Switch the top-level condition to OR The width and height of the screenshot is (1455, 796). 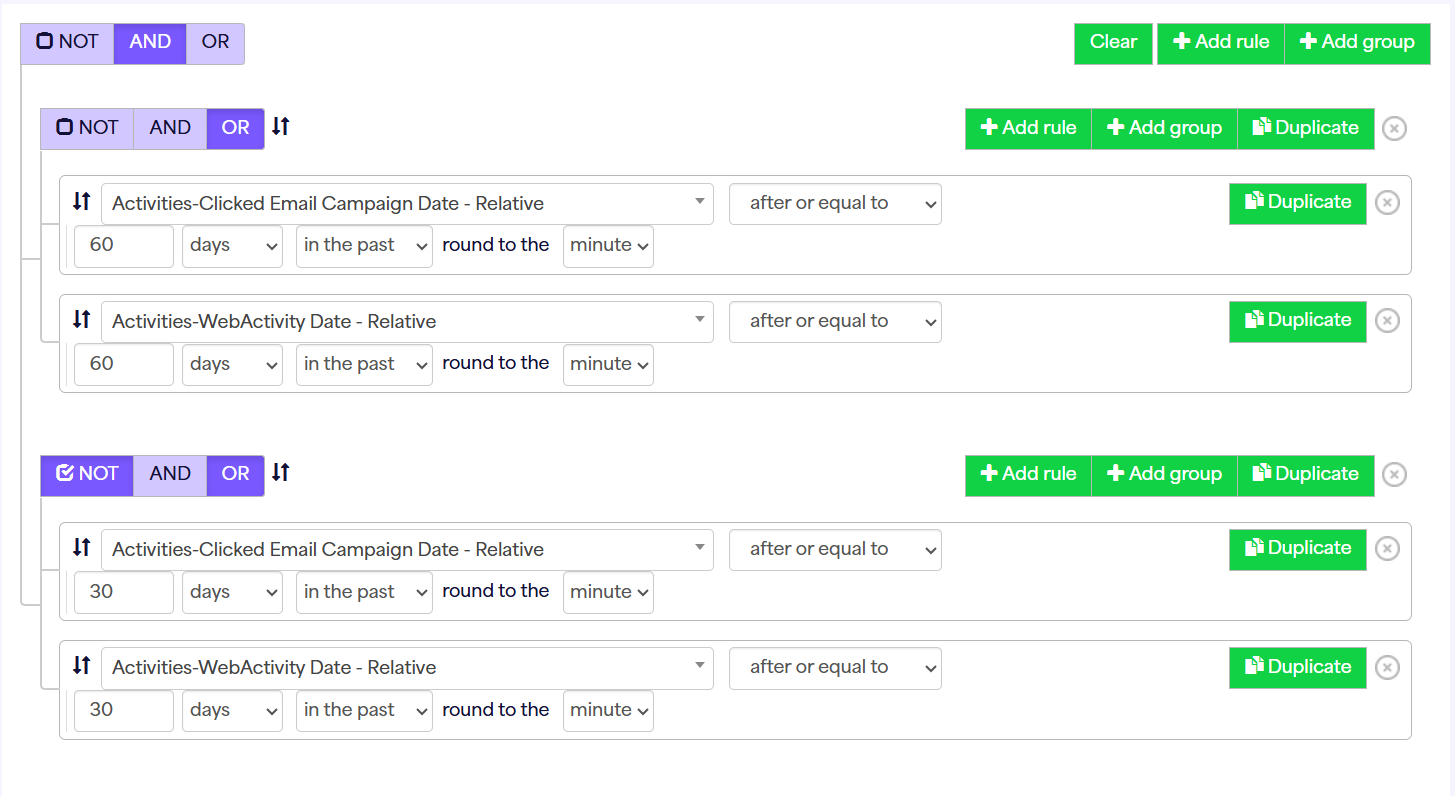click(215, 43)
